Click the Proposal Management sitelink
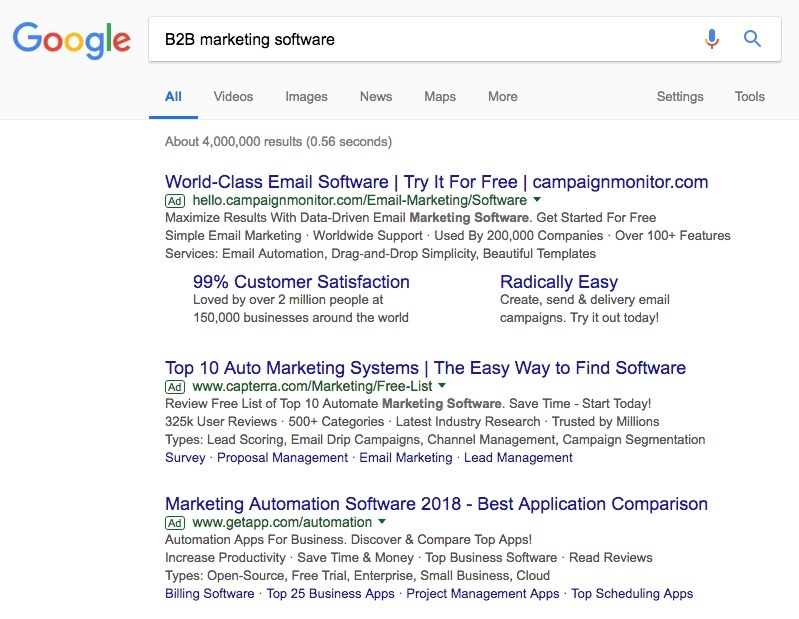 pos(282,457)
